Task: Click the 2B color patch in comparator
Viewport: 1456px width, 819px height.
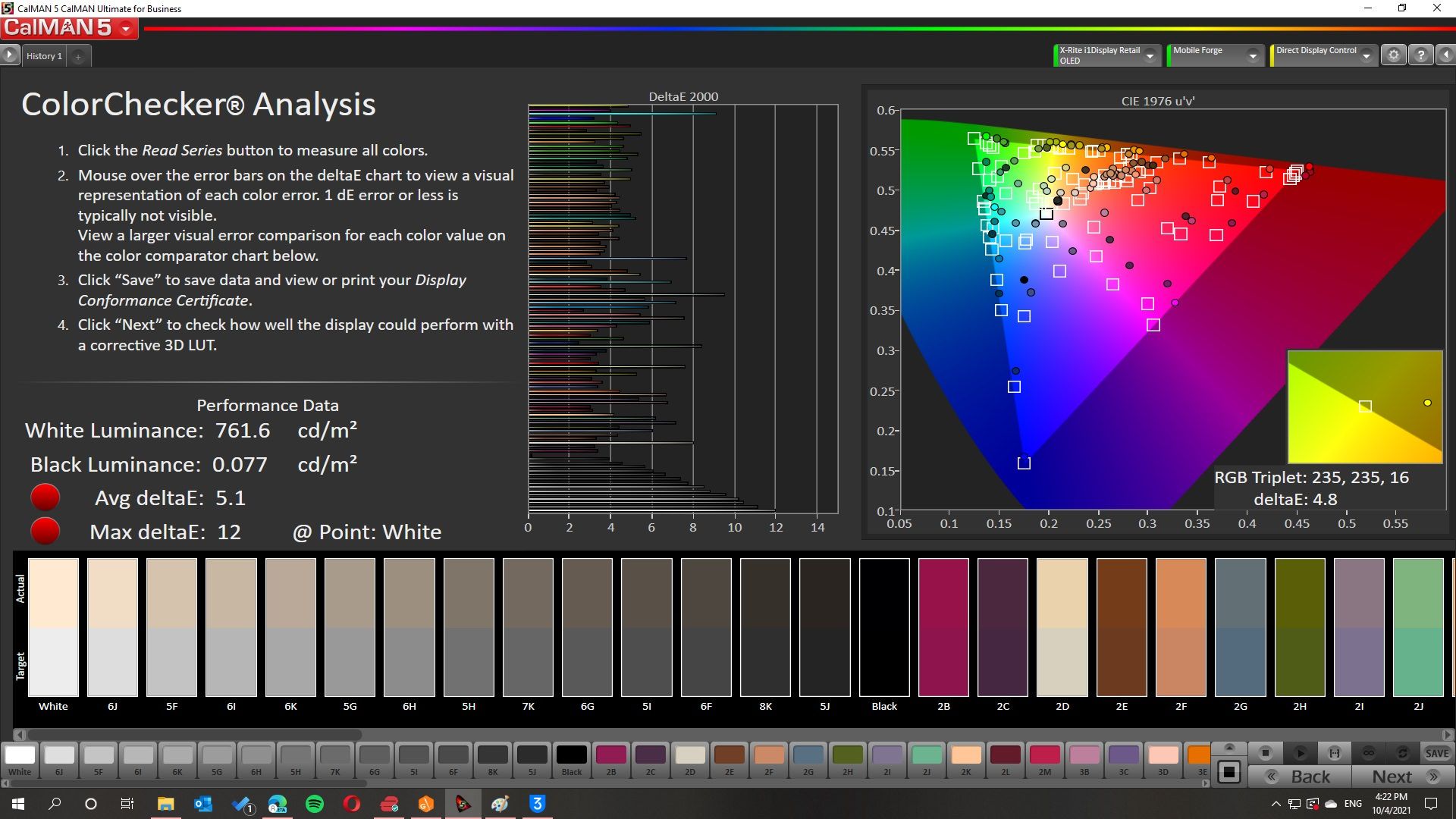Action: tap(610, 758)
